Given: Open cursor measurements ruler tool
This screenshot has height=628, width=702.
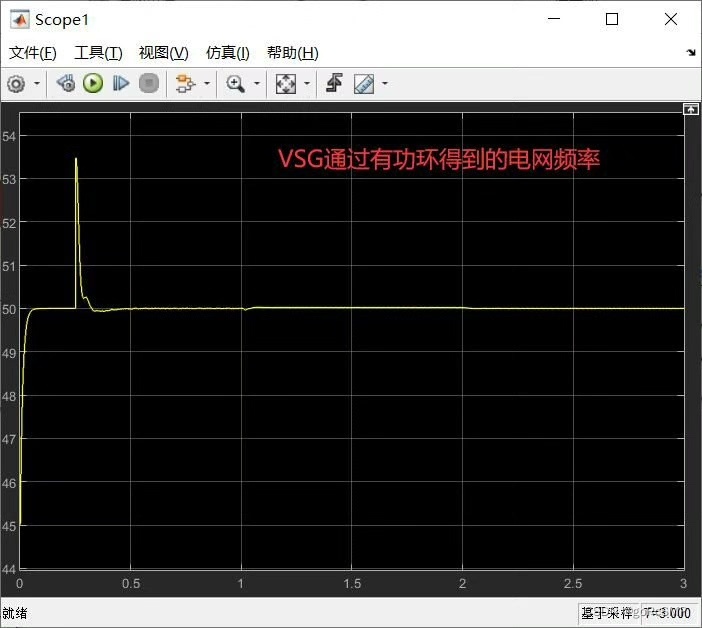Looking at the screenshot, I should click(364, 84).
